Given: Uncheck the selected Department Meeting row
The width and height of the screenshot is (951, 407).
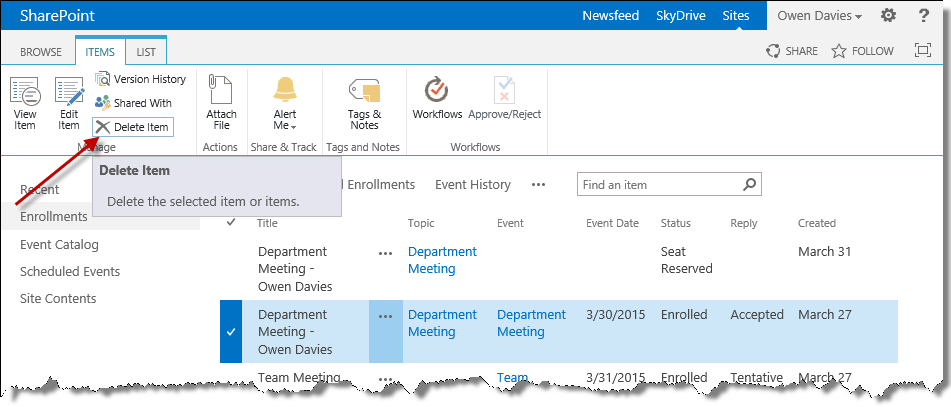Looking at the screenshot, I should tap(231, 332).
